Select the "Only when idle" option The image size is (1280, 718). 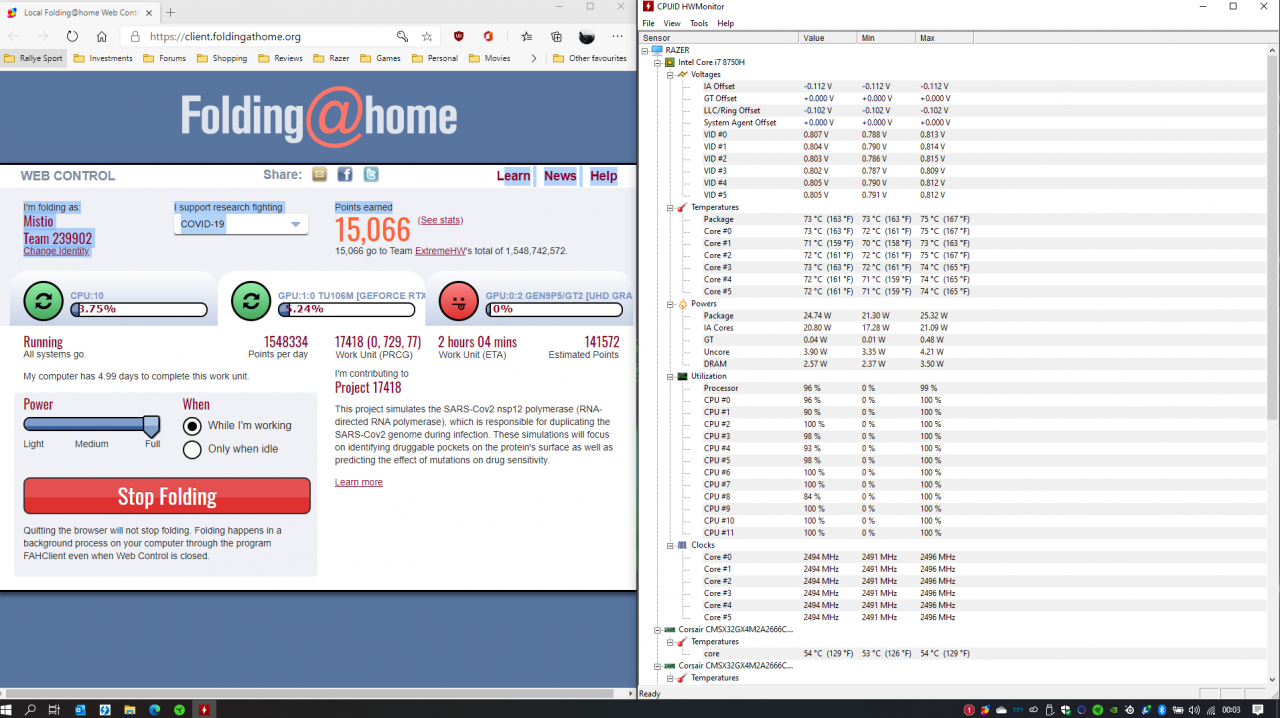tap(192, 450)
